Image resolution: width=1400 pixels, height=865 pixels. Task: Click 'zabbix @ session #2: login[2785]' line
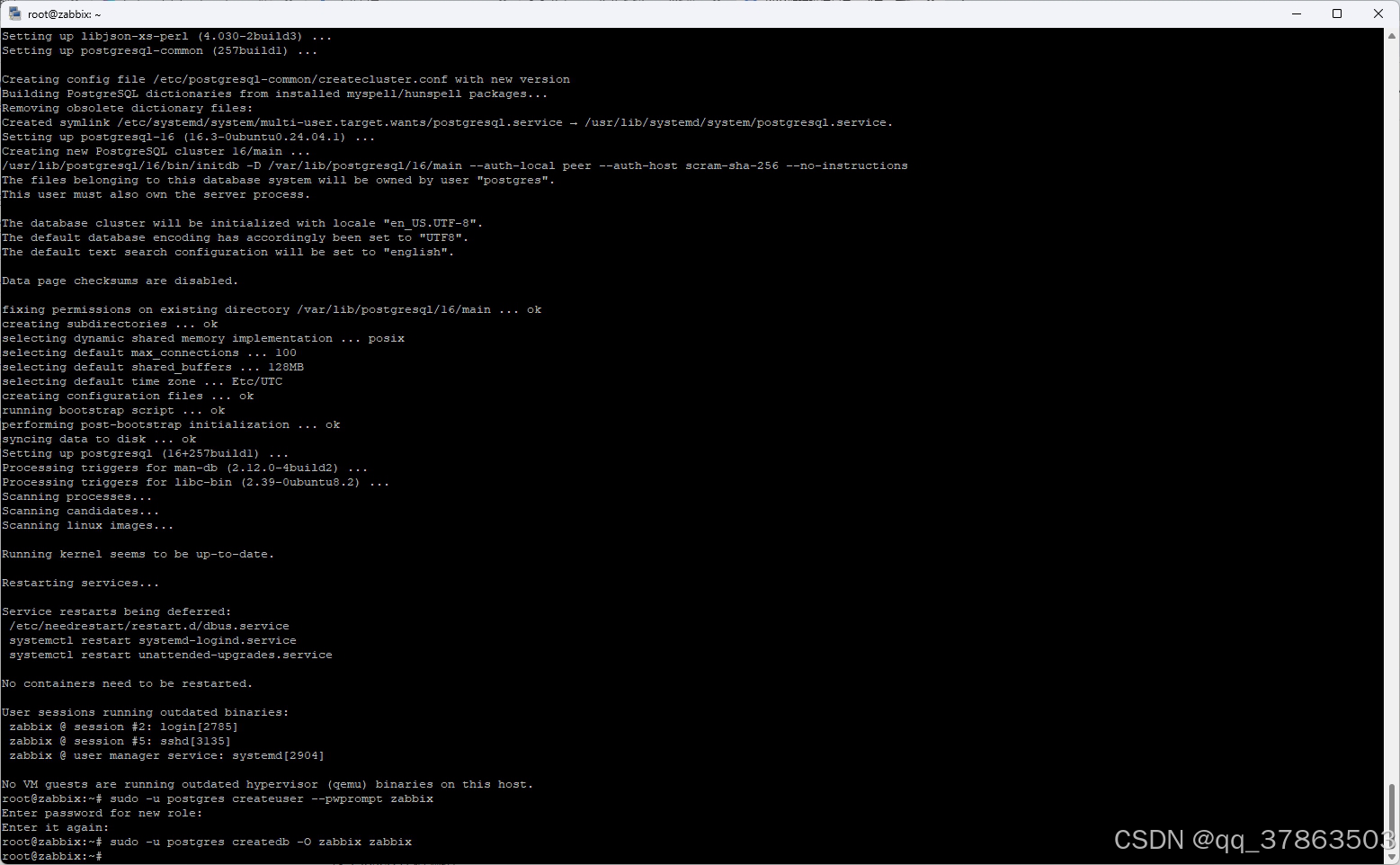[124, 727]
